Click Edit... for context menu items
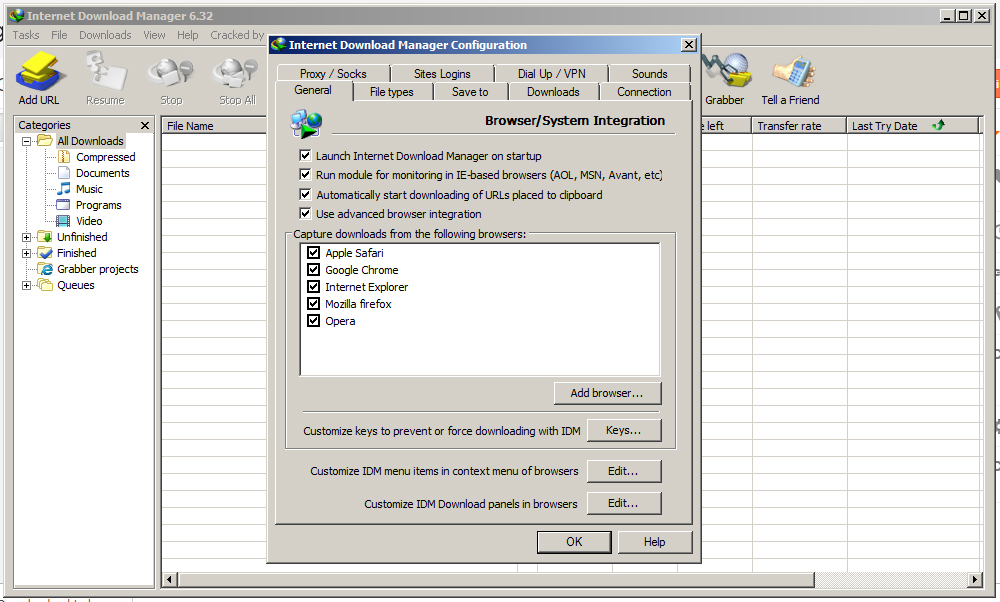Viewport: 1000px width, 602px height. pos(624,471)
